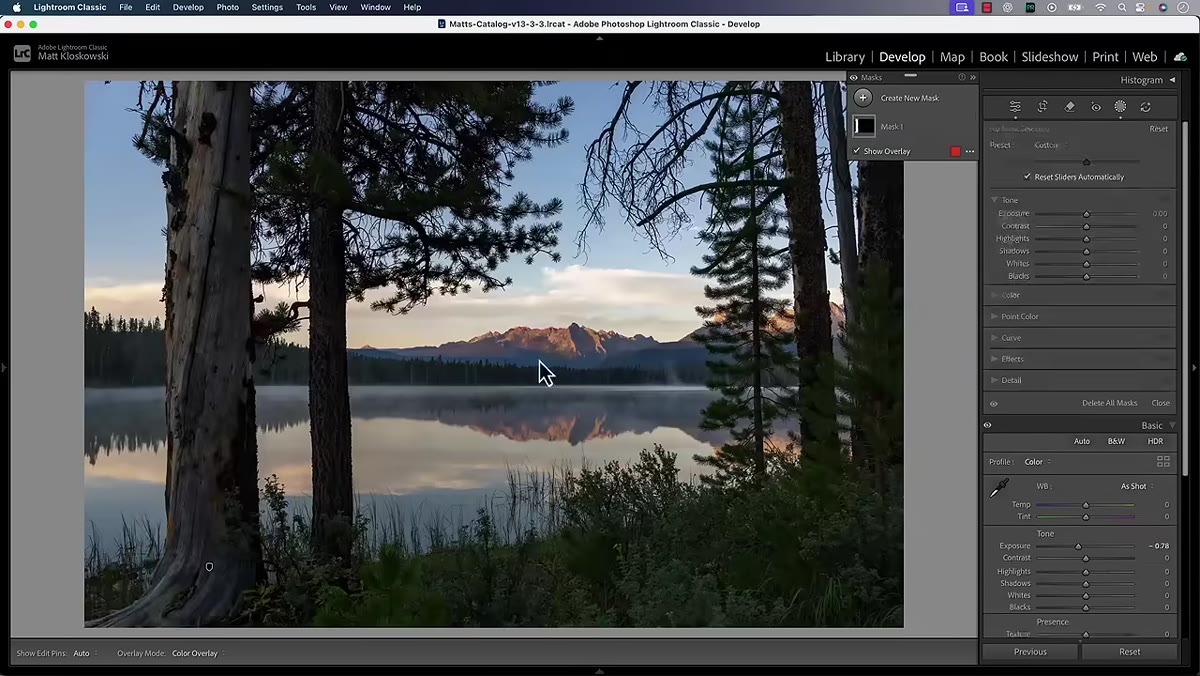Open the Masks panel help icon
This screenshot has width=1200, height=676.
tap(962, 77)
